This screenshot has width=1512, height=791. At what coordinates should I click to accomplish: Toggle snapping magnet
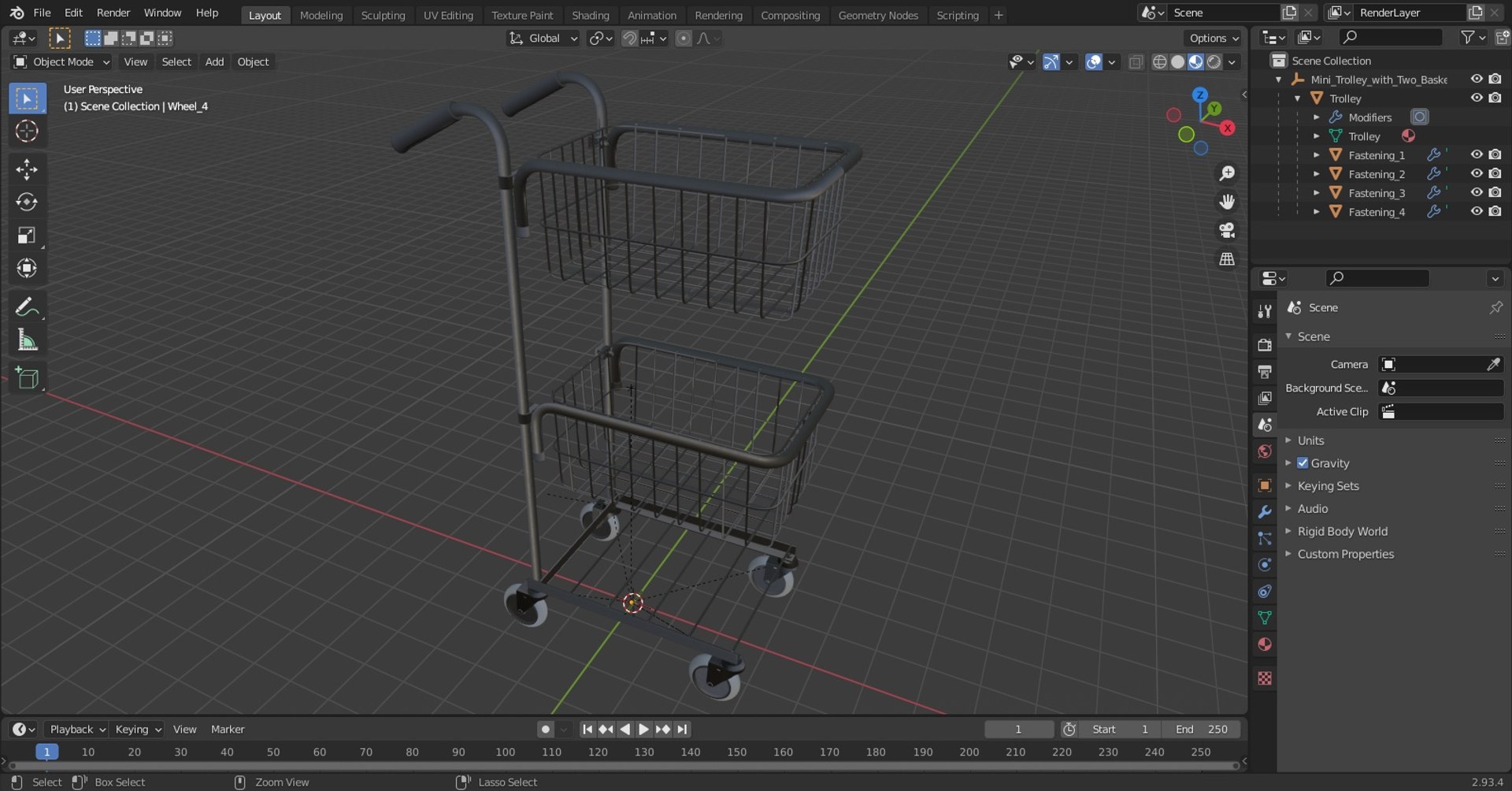pyautogui.click(x=629, y=38)
